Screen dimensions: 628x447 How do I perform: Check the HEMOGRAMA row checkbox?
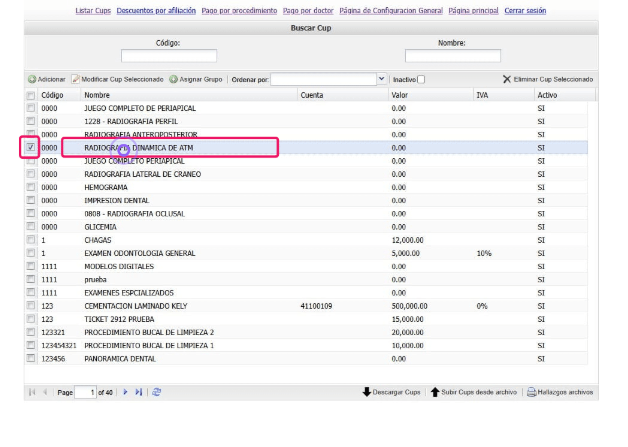pyautogui.click(x=31, y=187)
